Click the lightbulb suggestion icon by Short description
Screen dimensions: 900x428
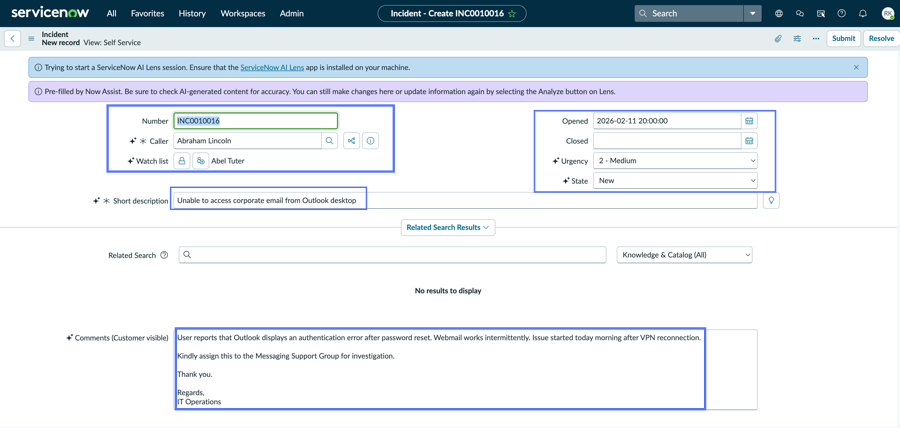pyautogui.click(x=771, y=200)
